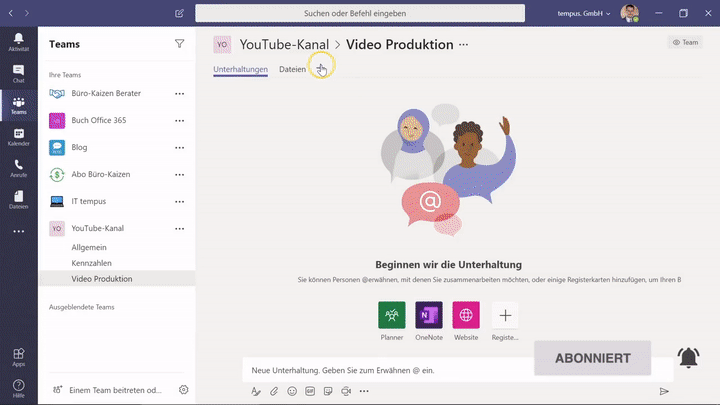Open the sticker picker

328,391
